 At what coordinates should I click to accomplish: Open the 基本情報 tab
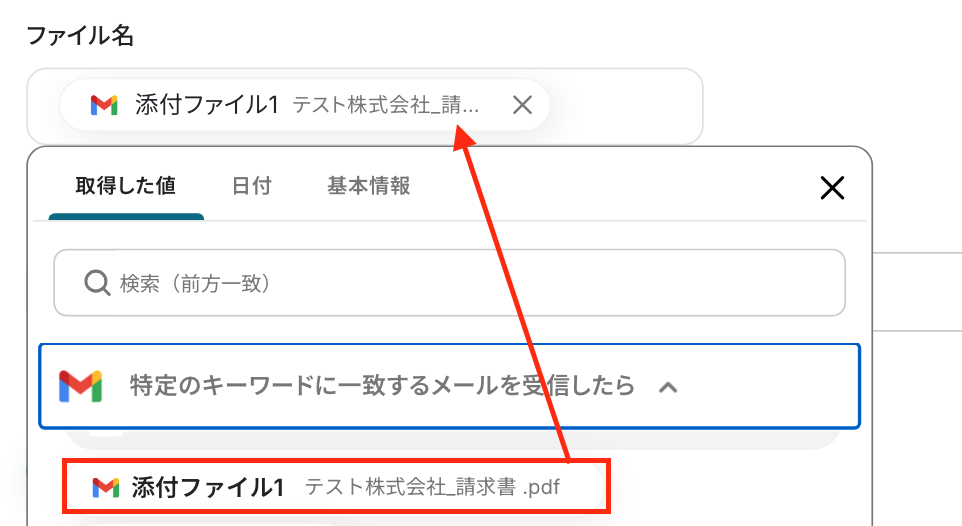pos(368,186)
